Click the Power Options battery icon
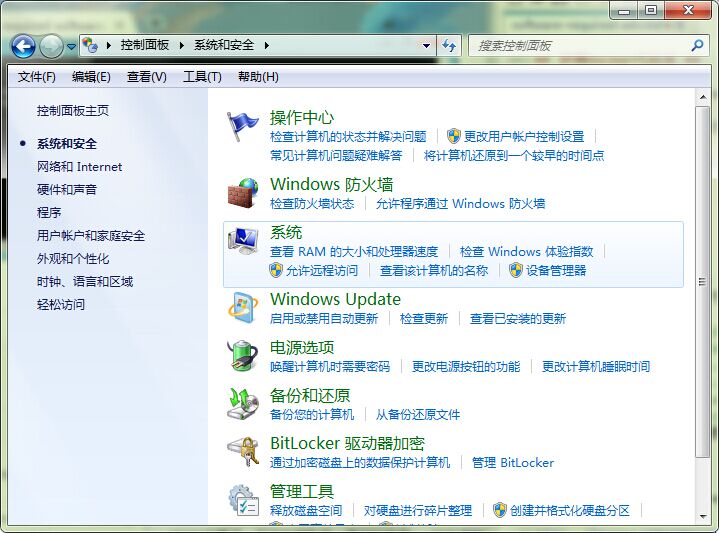Screen dimensions: 719x533 click(243, 355)
